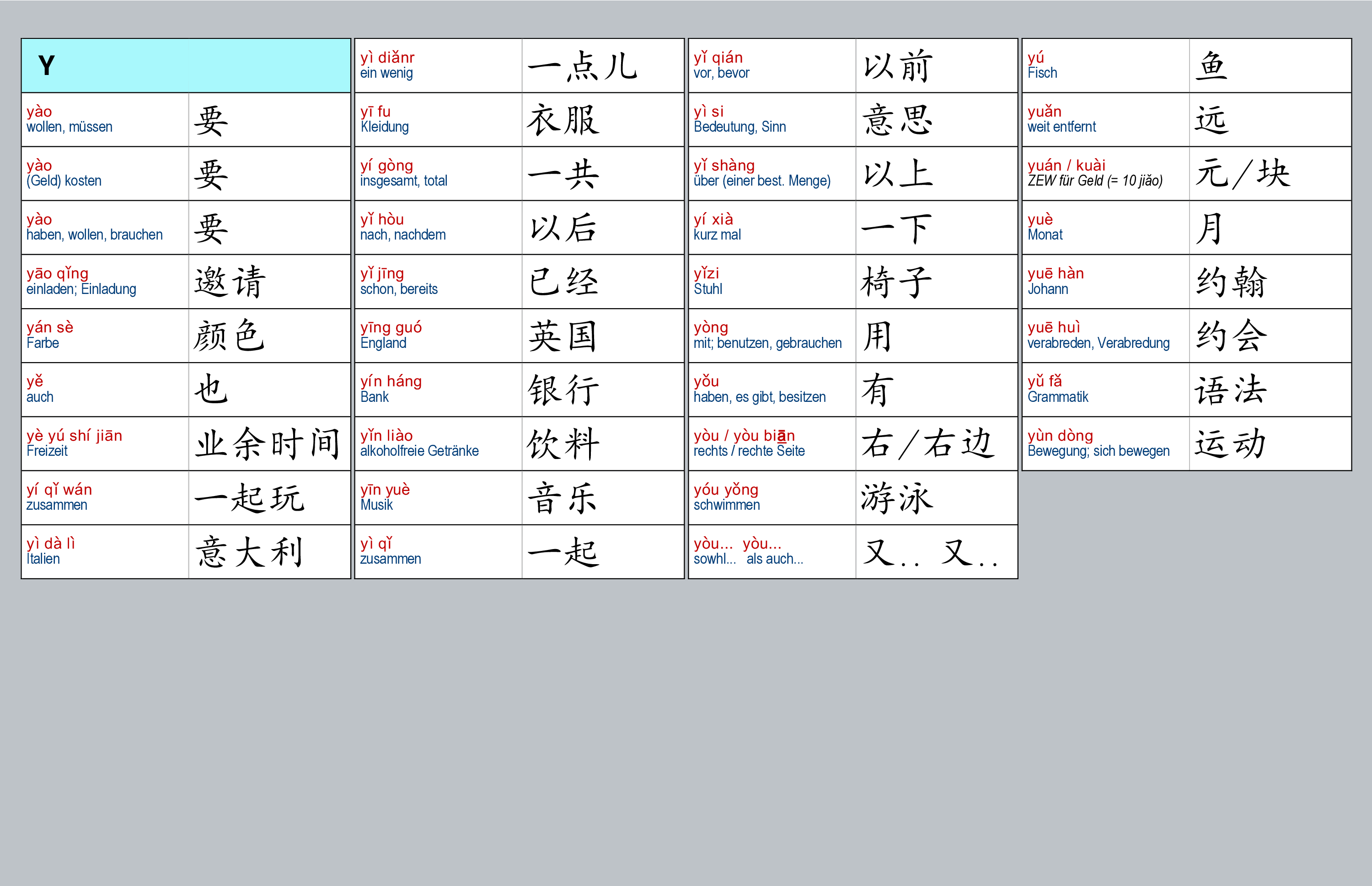Click the 'yīn yuè Musik' entry
This screenshot has height=886, width=1372.
438,498
